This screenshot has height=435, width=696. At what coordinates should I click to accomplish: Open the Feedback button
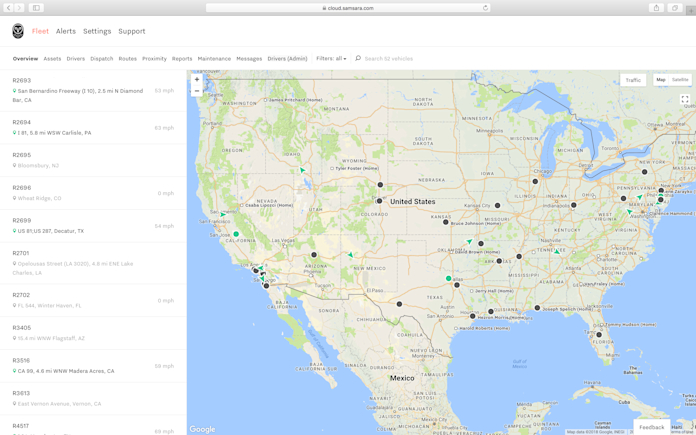(652, 427)
